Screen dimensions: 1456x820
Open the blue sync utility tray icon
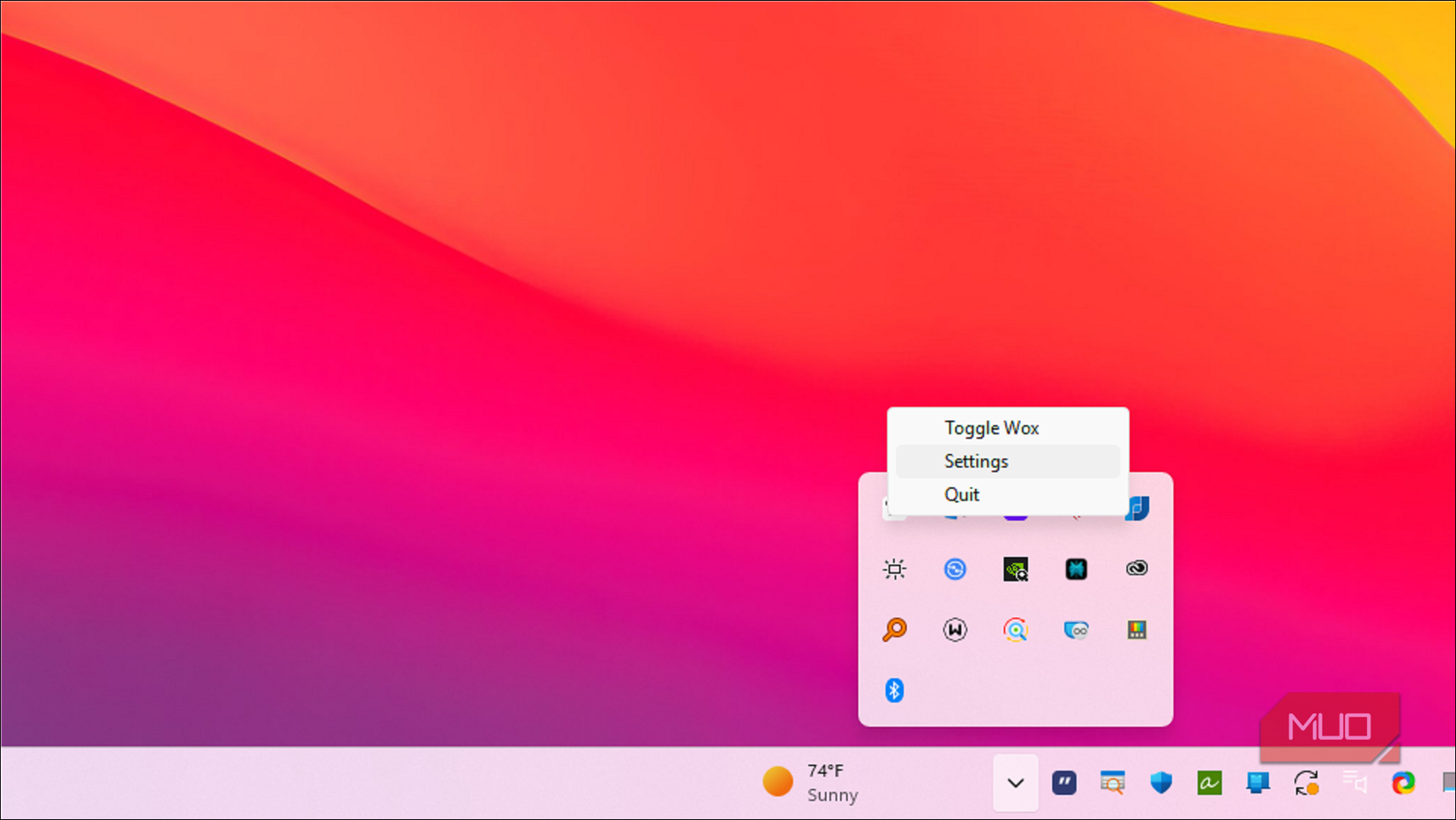tap(956, 569)
